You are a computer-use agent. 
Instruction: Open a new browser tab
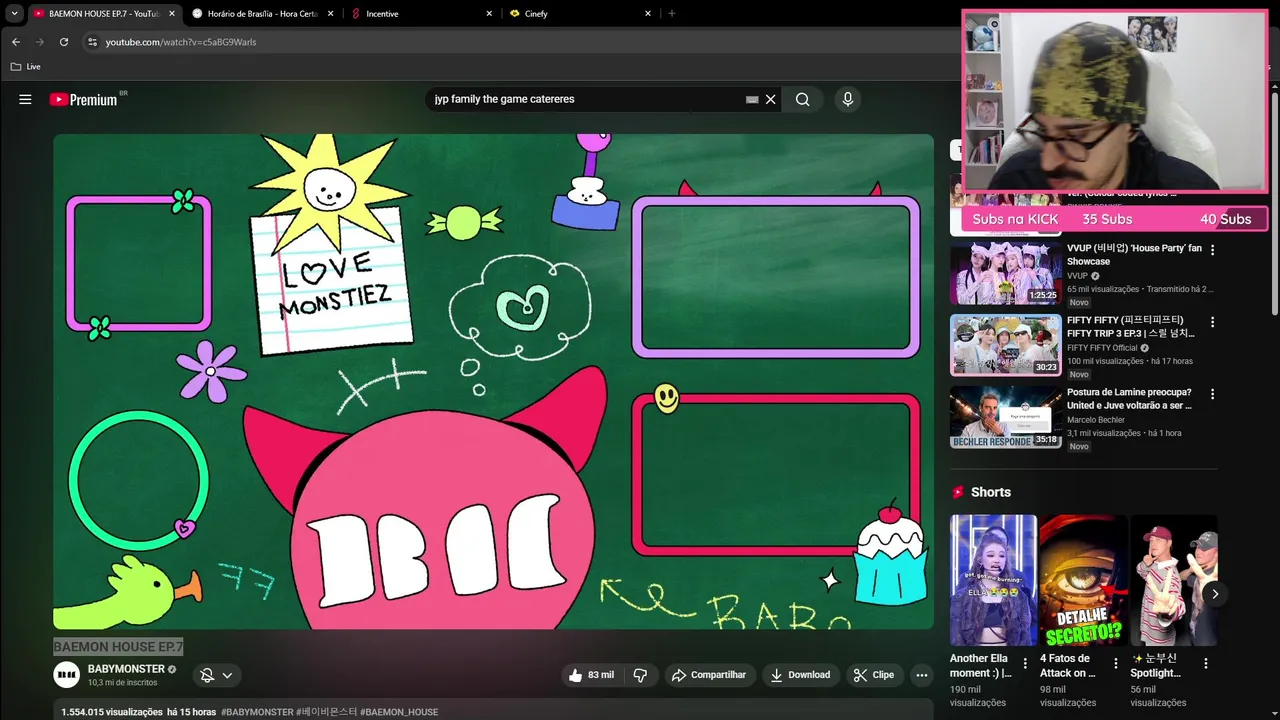pyautogui.click(x=671, y=14)
